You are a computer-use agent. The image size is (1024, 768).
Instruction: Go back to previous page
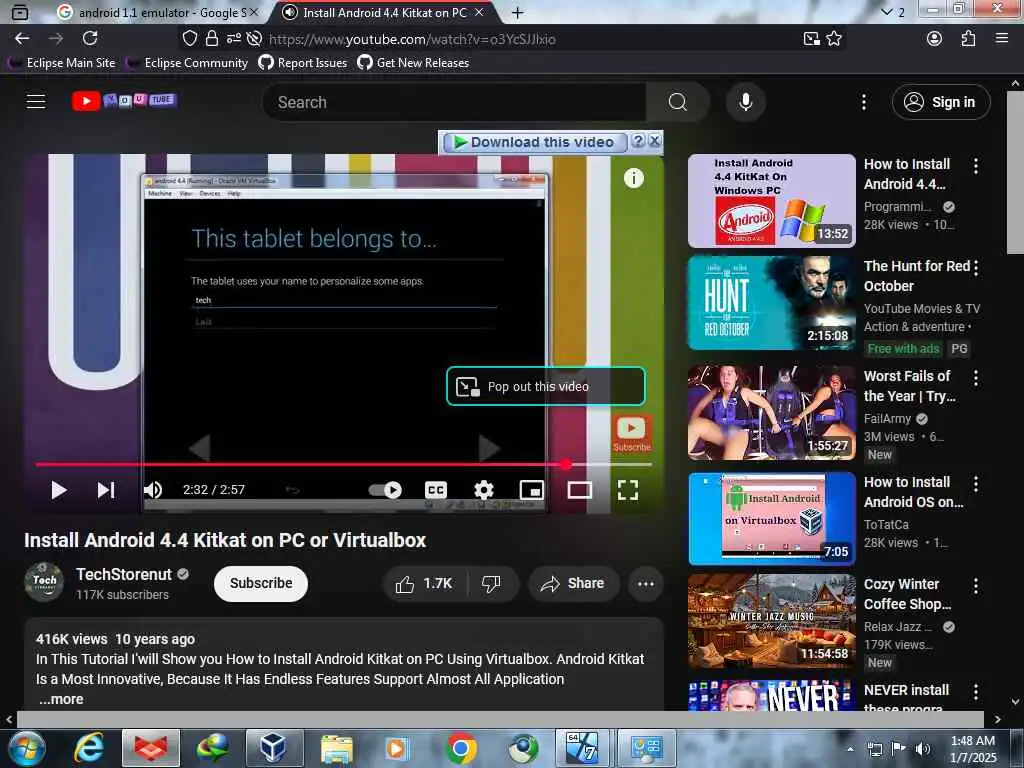[x=22, y=39]
